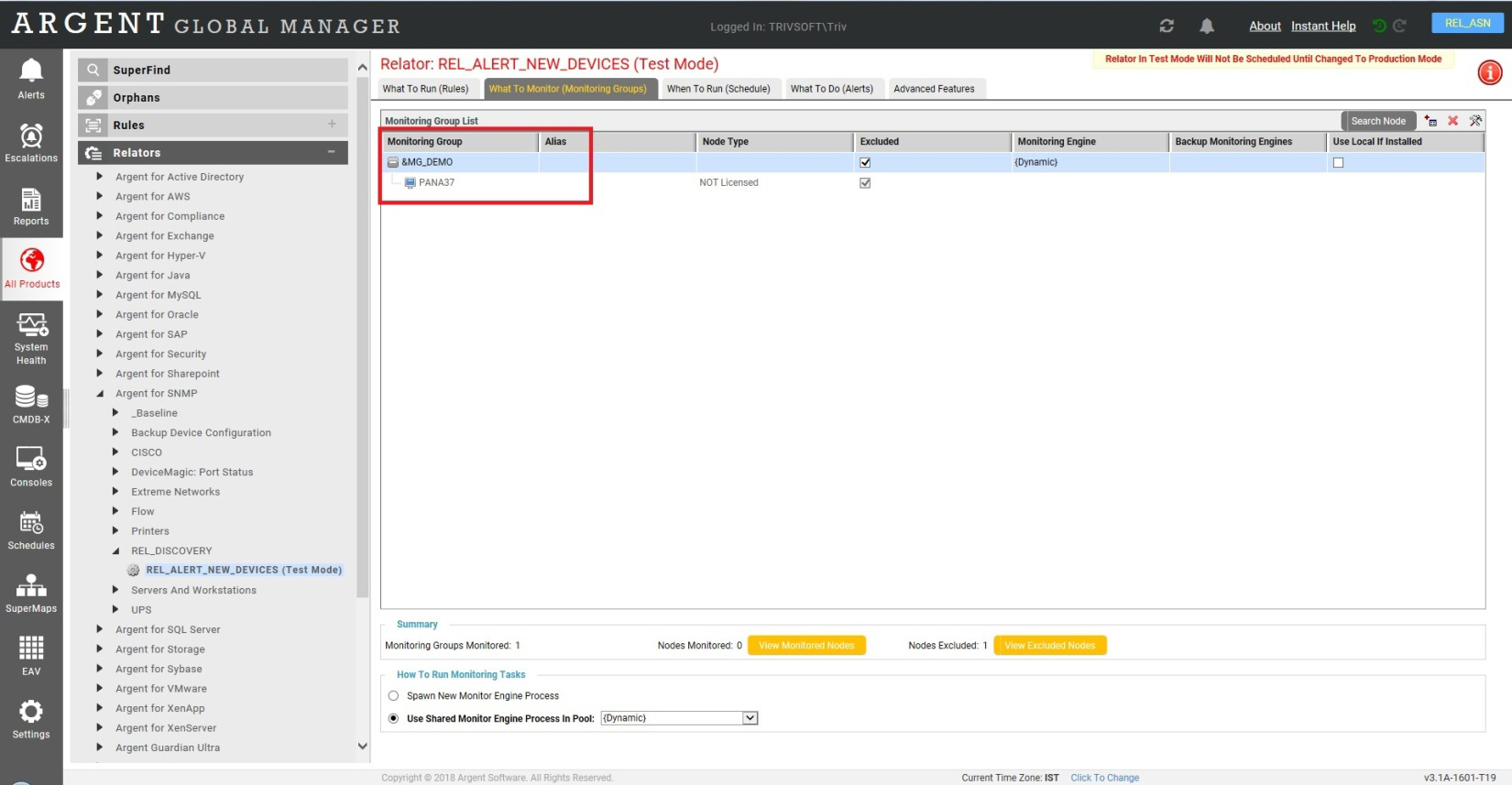Screen dimensions: 1512x785
Task: Click the red information icon
Action: coord(1490,72)
